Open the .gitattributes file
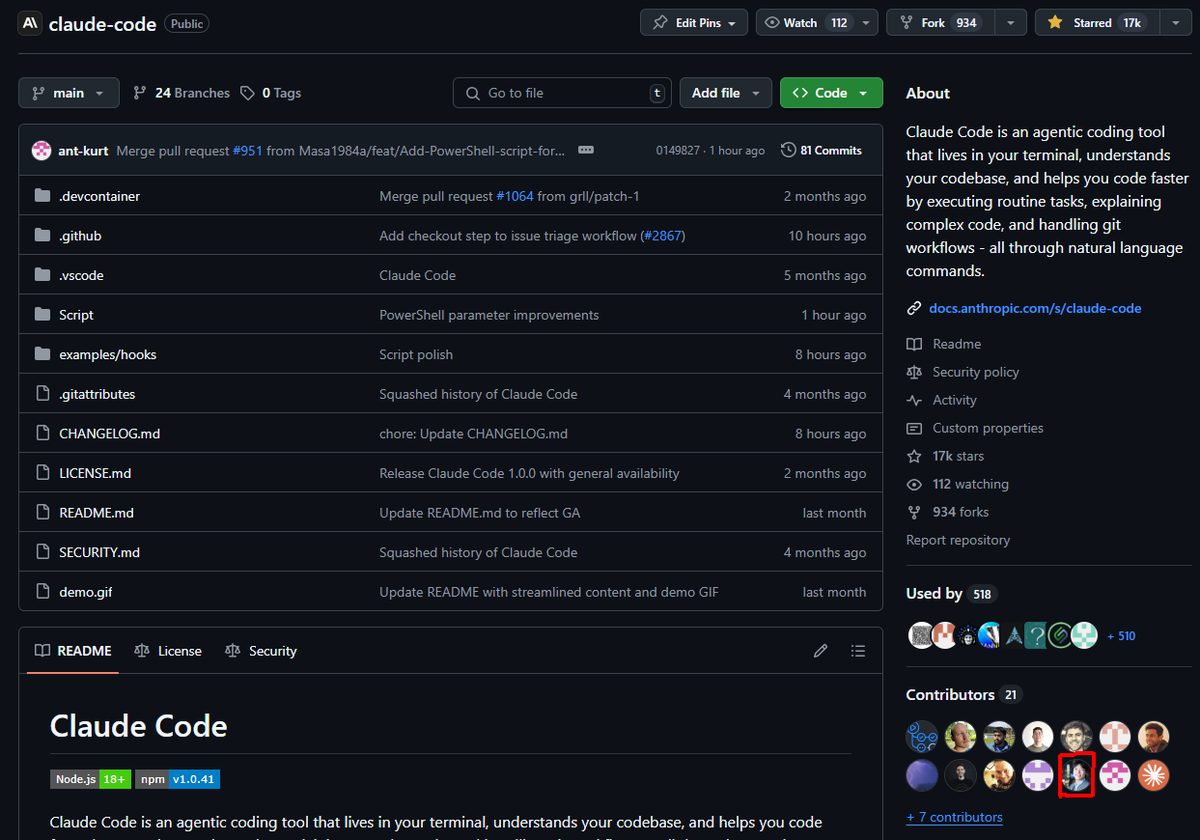This screenshot has width=1200, height=840. 97,394
